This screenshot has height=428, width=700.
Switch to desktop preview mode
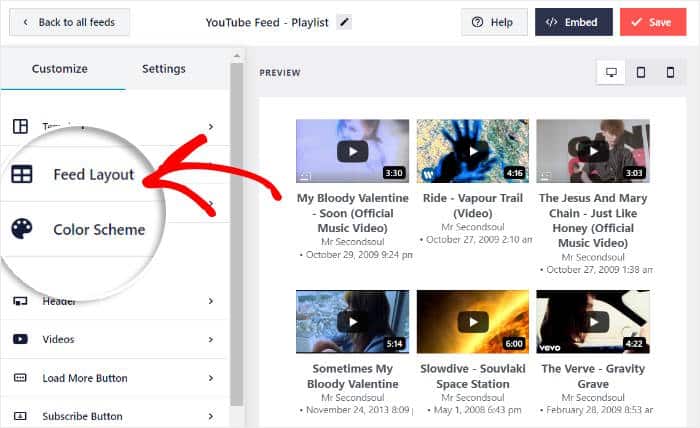tap(611, 72)
